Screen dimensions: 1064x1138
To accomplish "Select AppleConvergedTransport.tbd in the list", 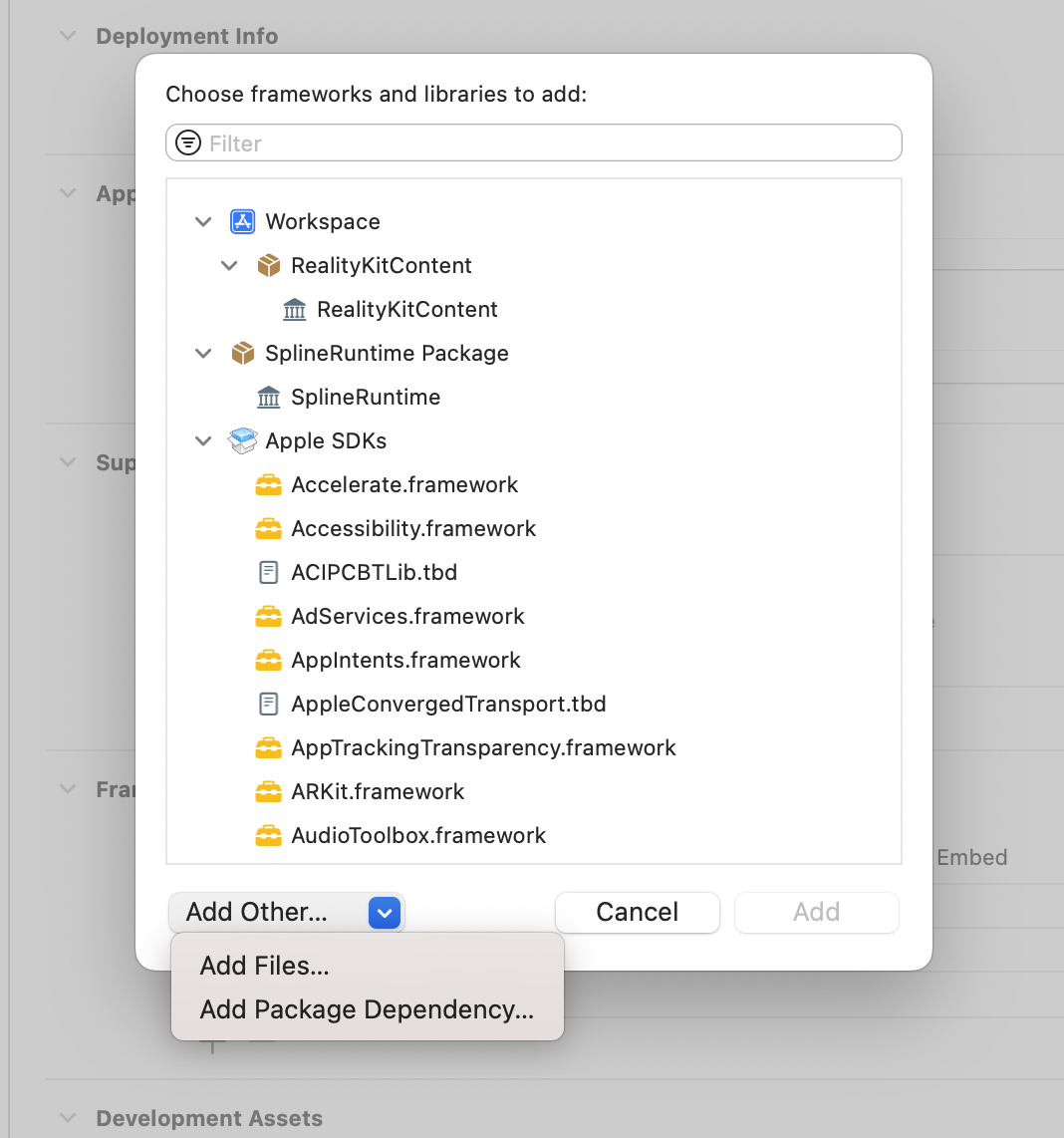I will (x=533, y=704).
